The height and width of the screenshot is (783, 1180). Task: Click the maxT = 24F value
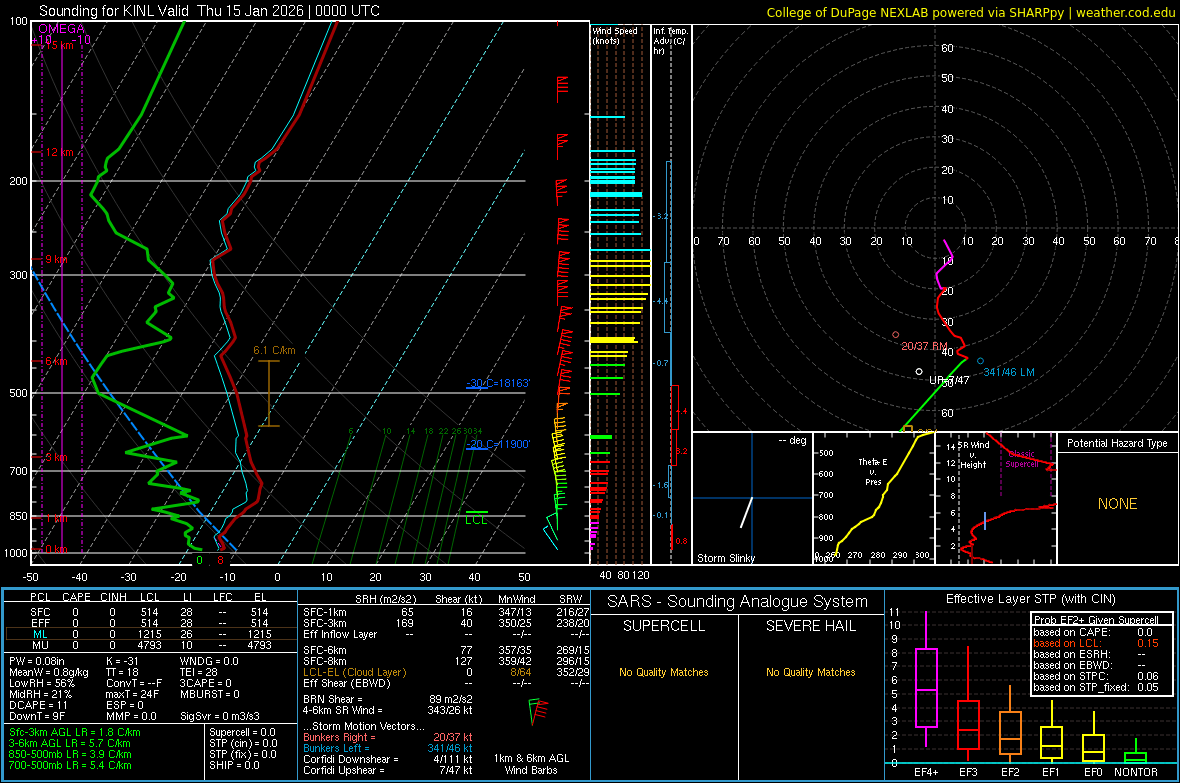[x=132, y=694]
